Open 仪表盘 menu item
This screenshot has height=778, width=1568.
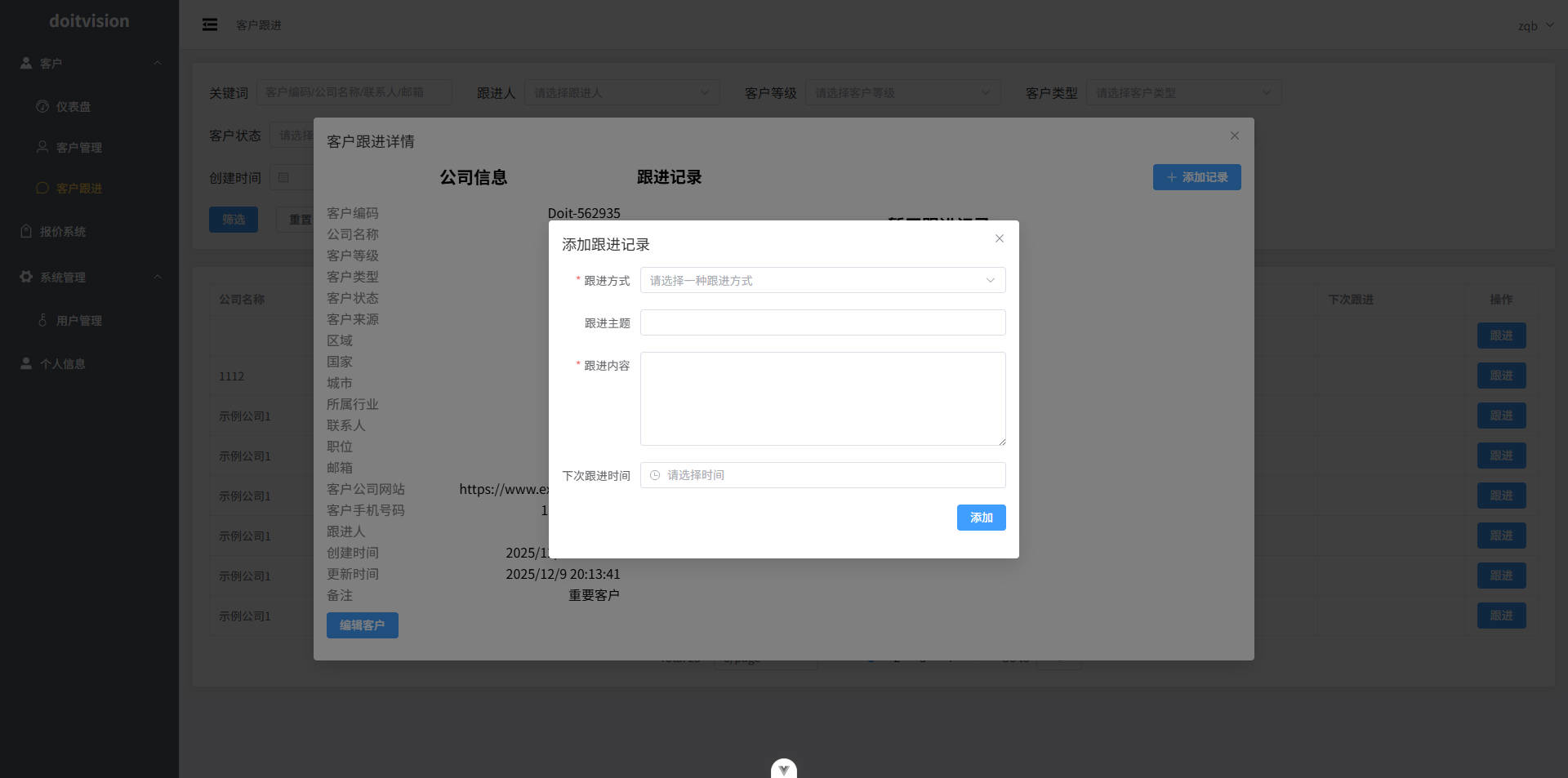(x=89, y=106)
